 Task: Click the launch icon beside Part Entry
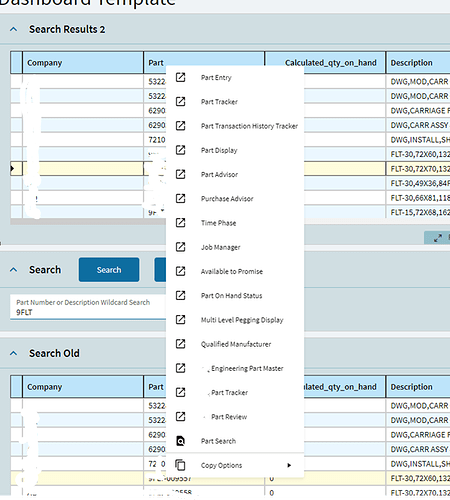point(180,77)
